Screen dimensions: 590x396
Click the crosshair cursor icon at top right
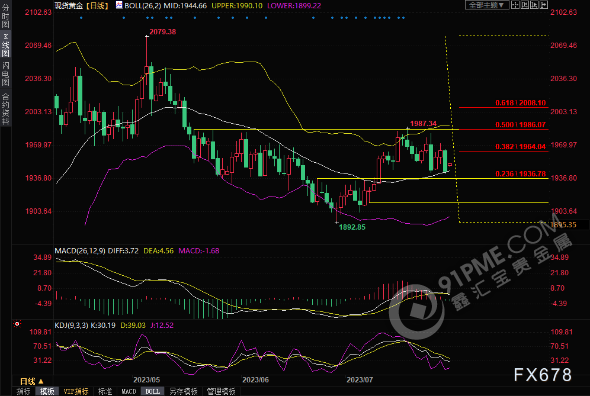[515, 5]
